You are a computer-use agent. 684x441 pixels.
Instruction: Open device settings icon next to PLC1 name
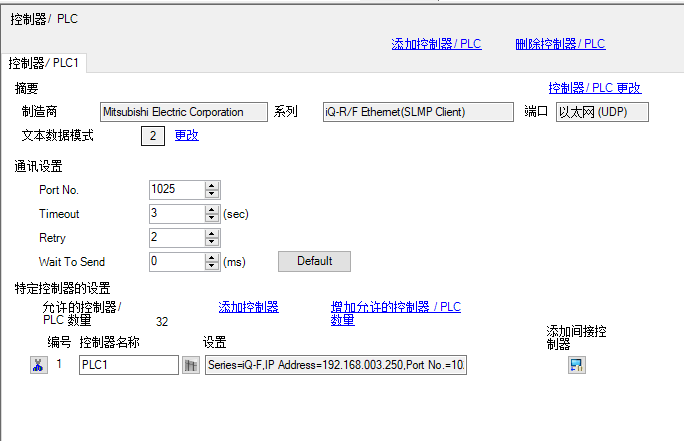191,366
